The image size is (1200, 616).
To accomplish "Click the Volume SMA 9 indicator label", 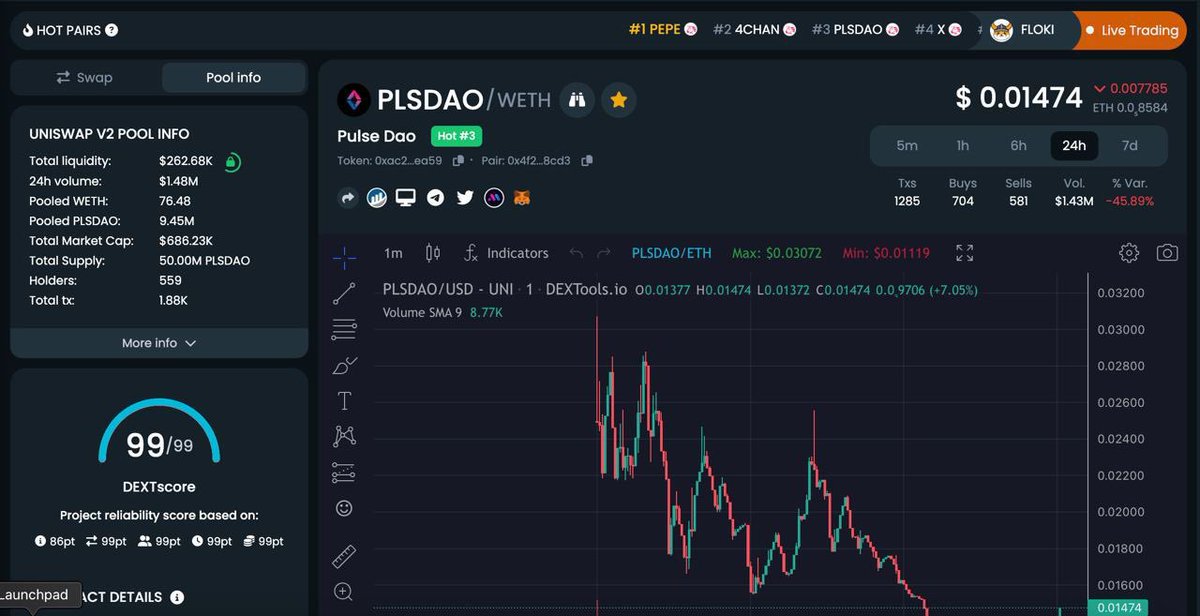I will coord(424,312).
